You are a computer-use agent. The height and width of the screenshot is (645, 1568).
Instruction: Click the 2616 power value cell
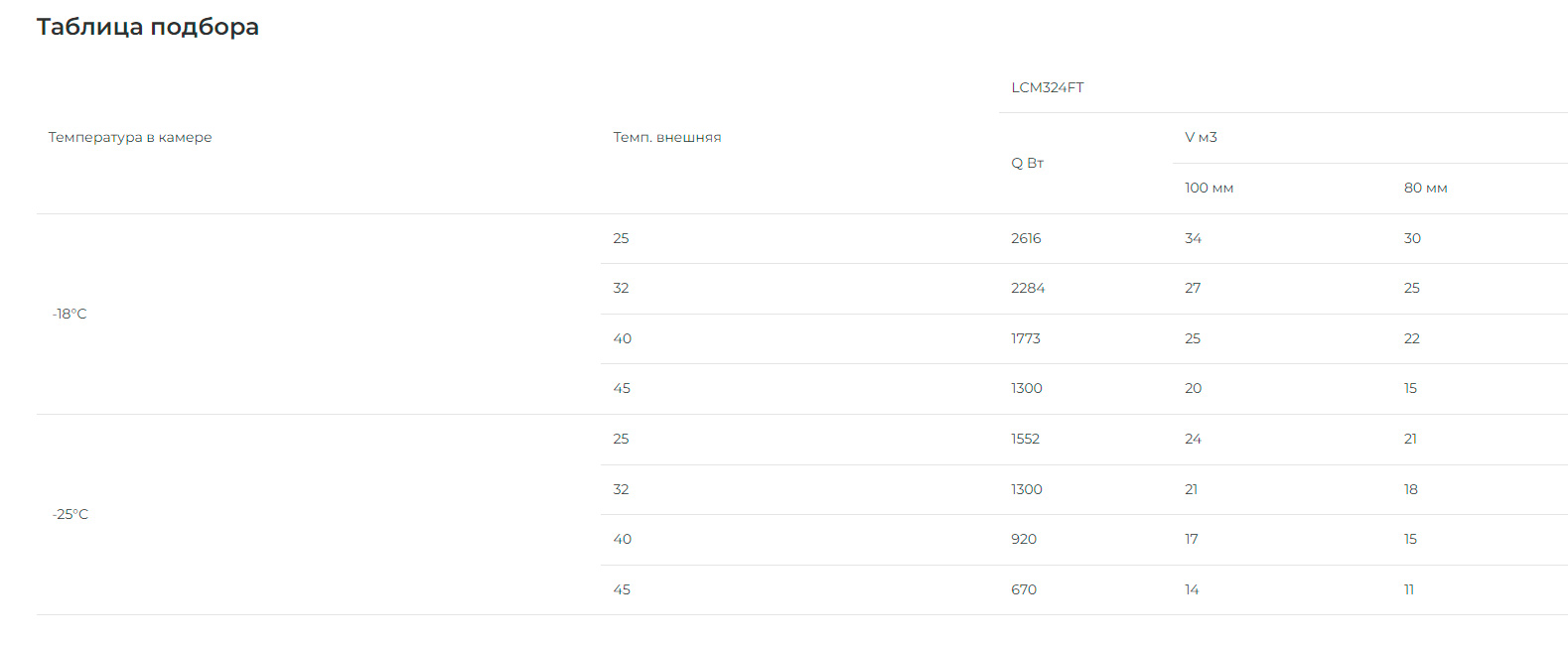(x=1026, y=238)
